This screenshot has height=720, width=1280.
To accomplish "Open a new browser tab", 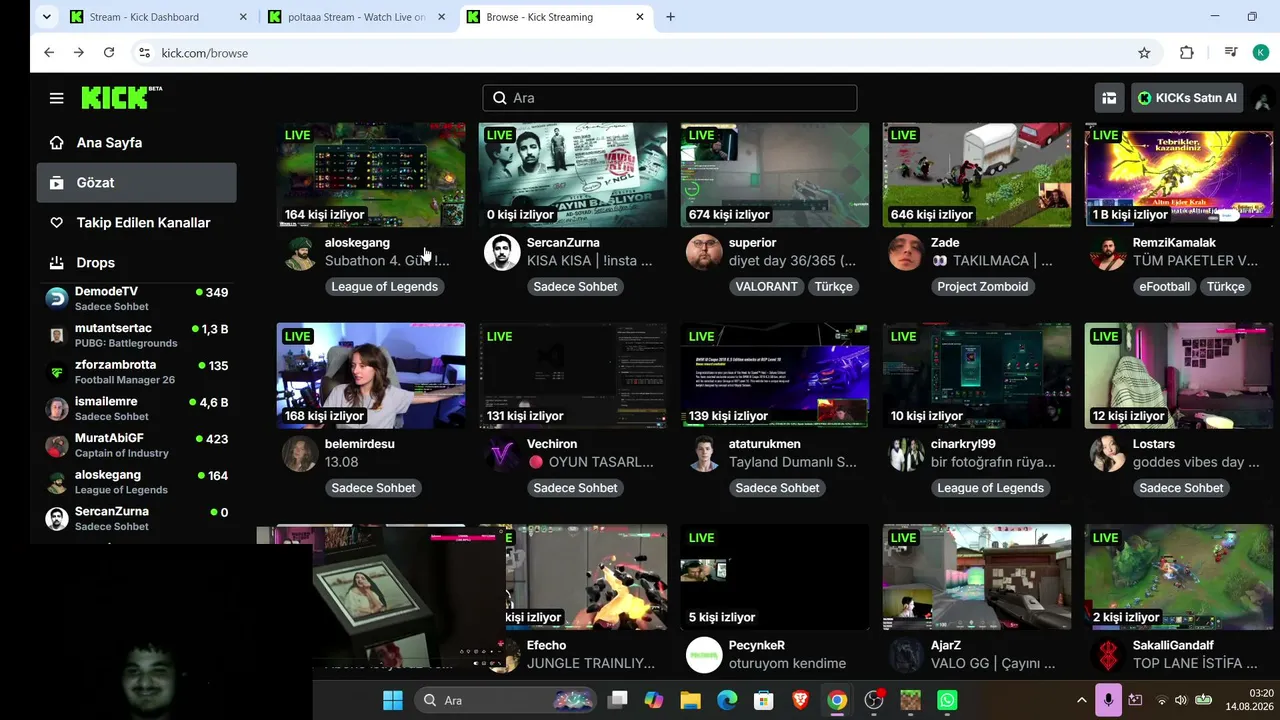I will pos(670,17).
